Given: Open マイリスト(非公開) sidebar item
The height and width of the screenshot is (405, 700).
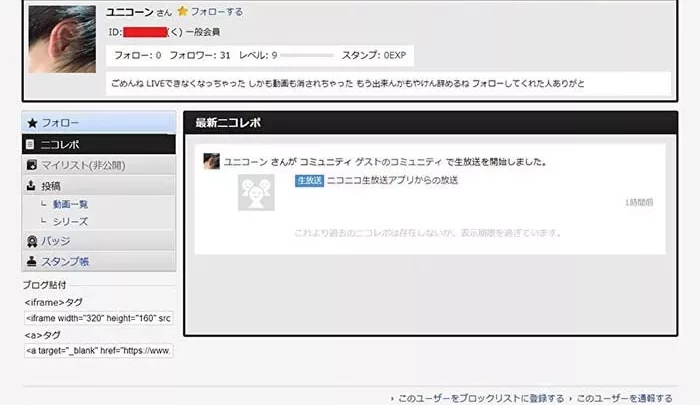Looking at the screenshot, I should [x=99, y=165].
